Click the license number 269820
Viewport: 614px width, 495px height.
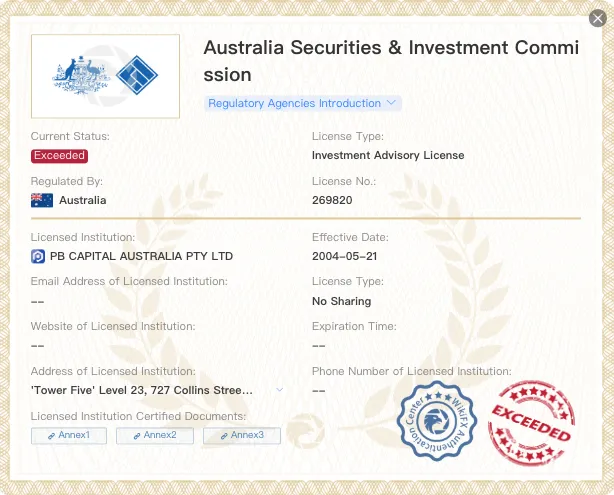click(332, 200)
